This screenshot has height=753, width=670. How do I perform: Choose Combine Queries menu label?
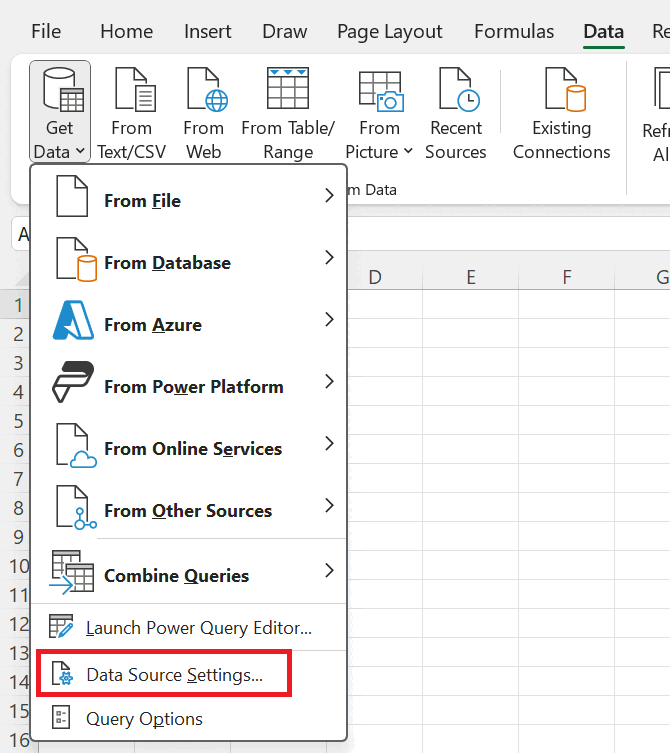coord(177,575)
